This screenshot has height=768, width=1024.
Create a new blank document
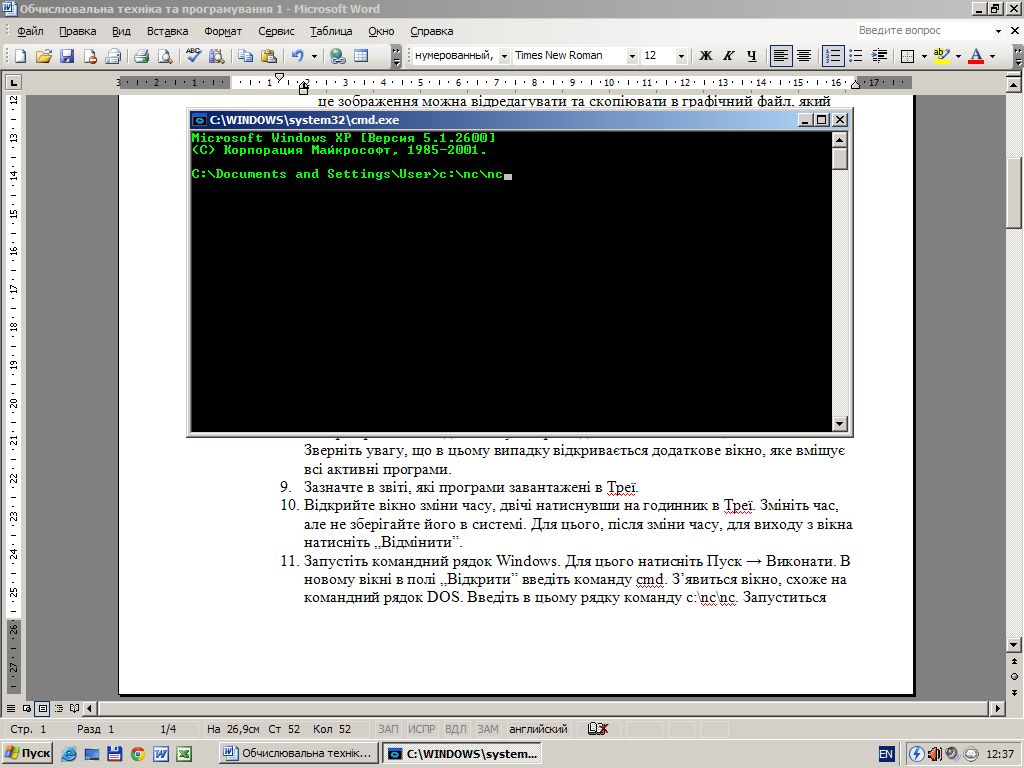click(20, 56)
